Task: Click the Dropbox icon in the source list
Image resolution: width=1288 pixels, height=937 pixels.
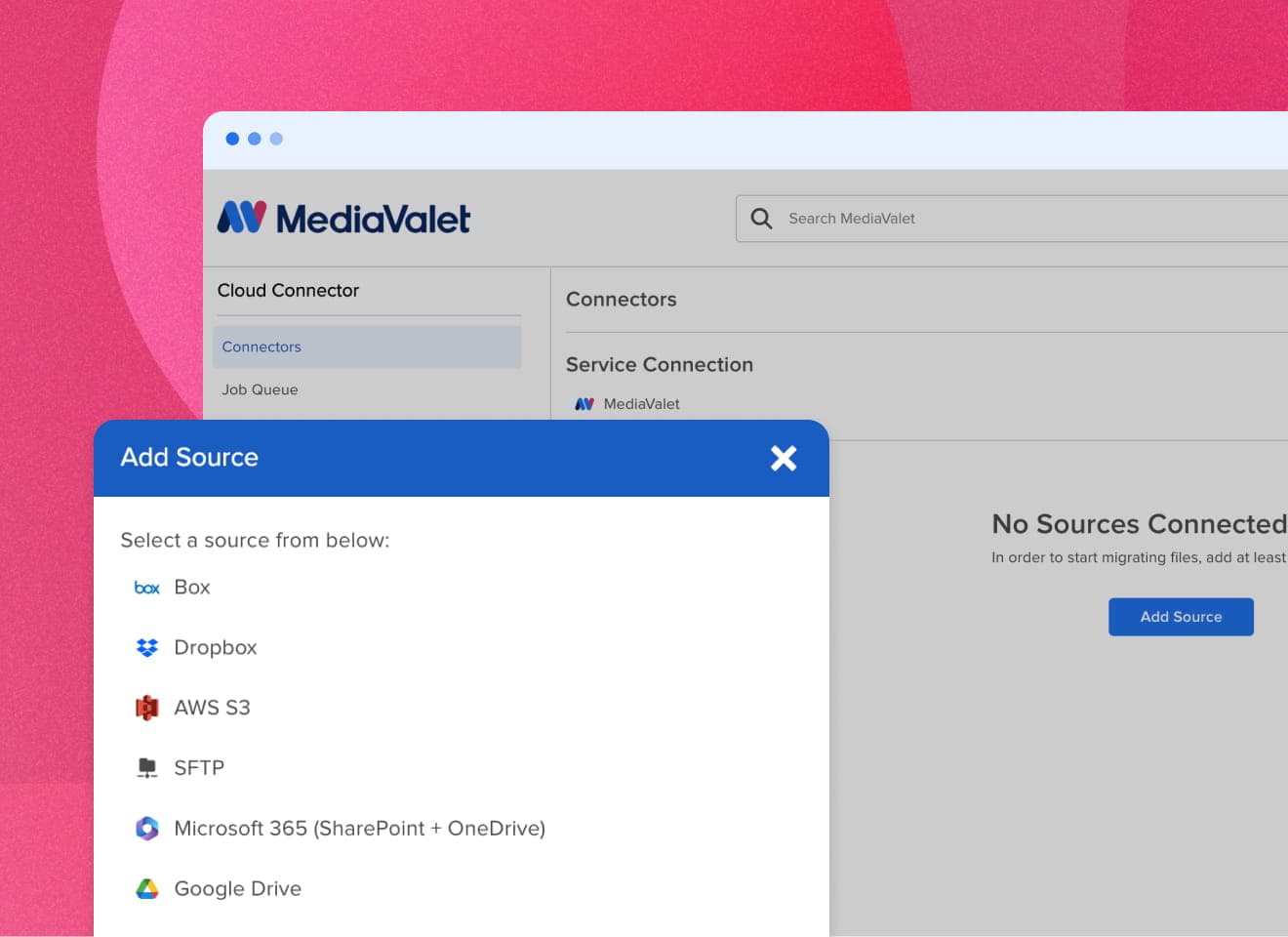Action: point(146,647)
